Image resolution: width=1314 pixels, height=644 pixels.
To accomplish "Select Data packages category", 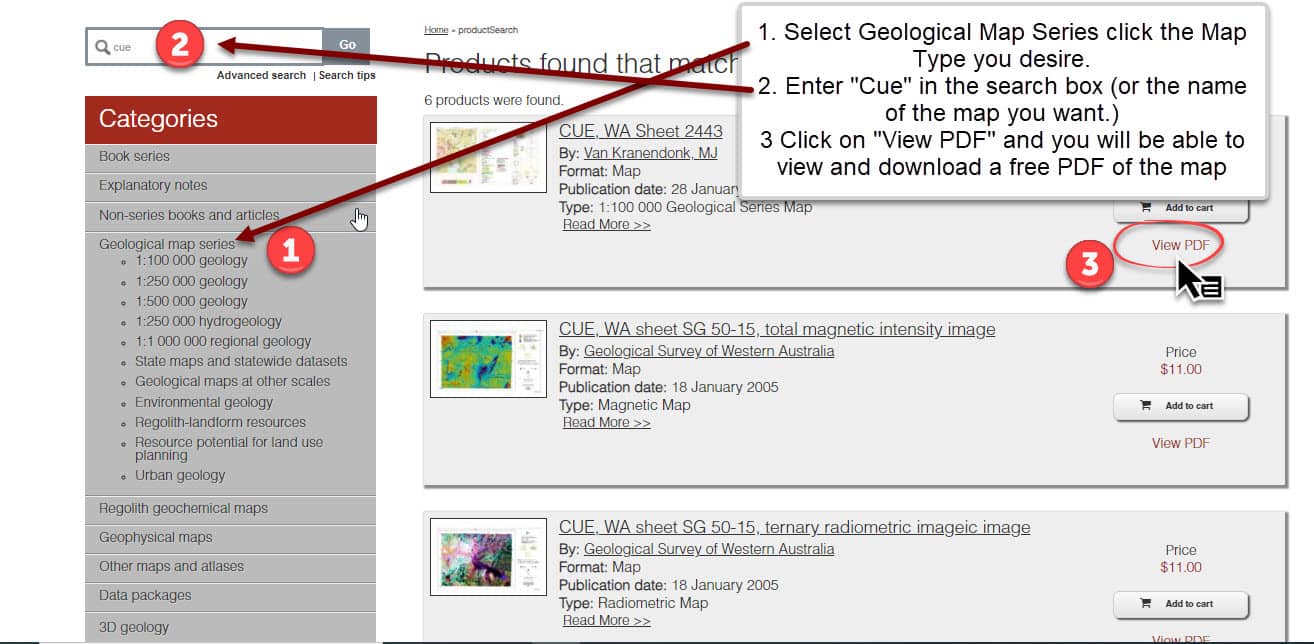I will [230, 596].
